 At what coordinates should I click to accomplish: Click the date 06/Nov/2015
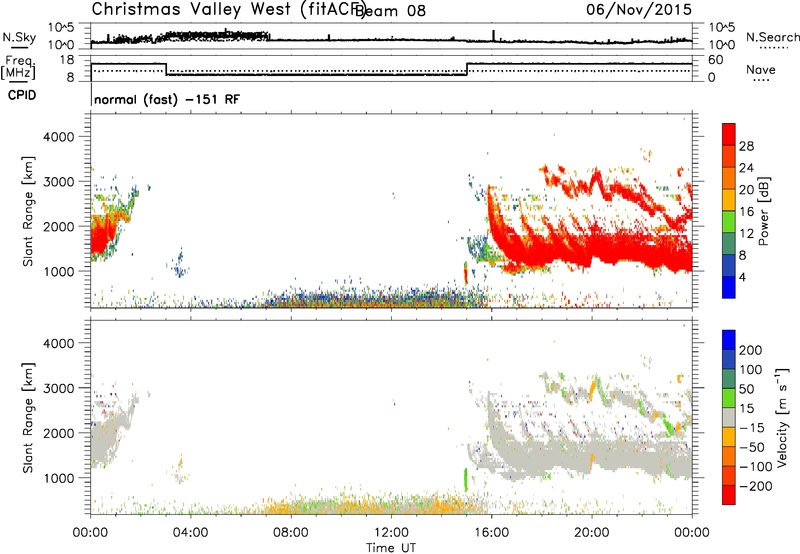pos(639,10)
